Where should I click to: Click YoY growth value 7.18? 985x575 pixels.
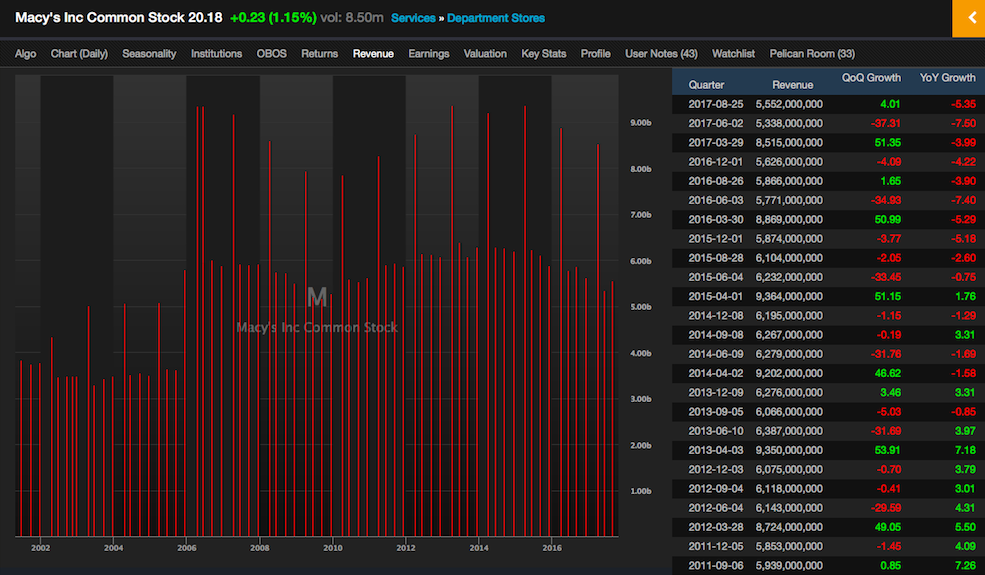point(965,450)
